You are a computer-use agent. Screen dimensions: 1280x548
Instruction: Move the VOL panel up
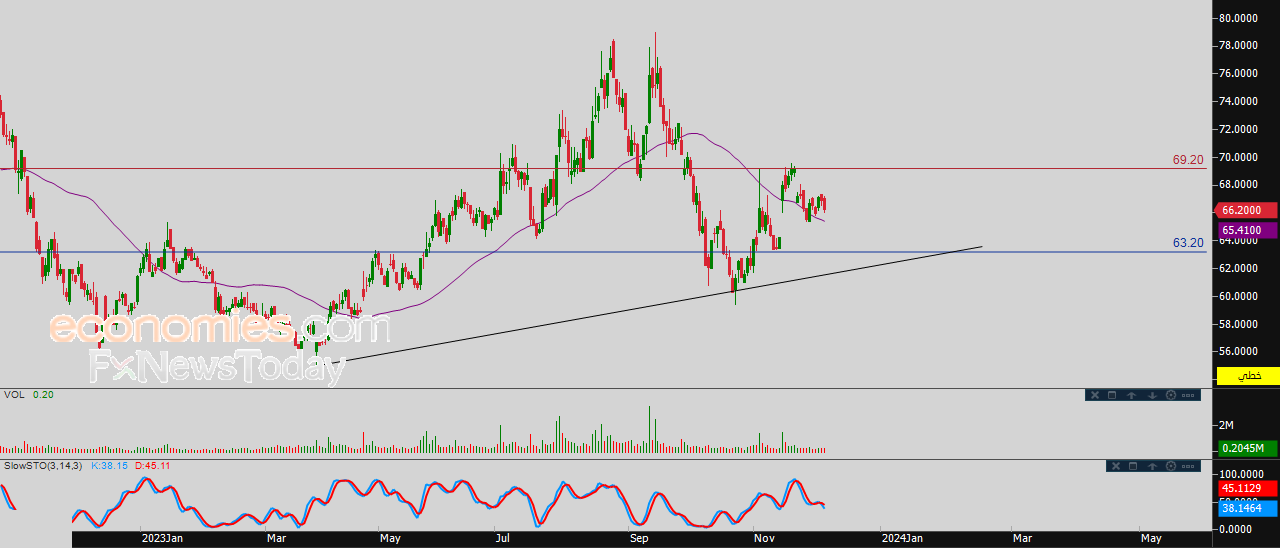[1131, 395]
